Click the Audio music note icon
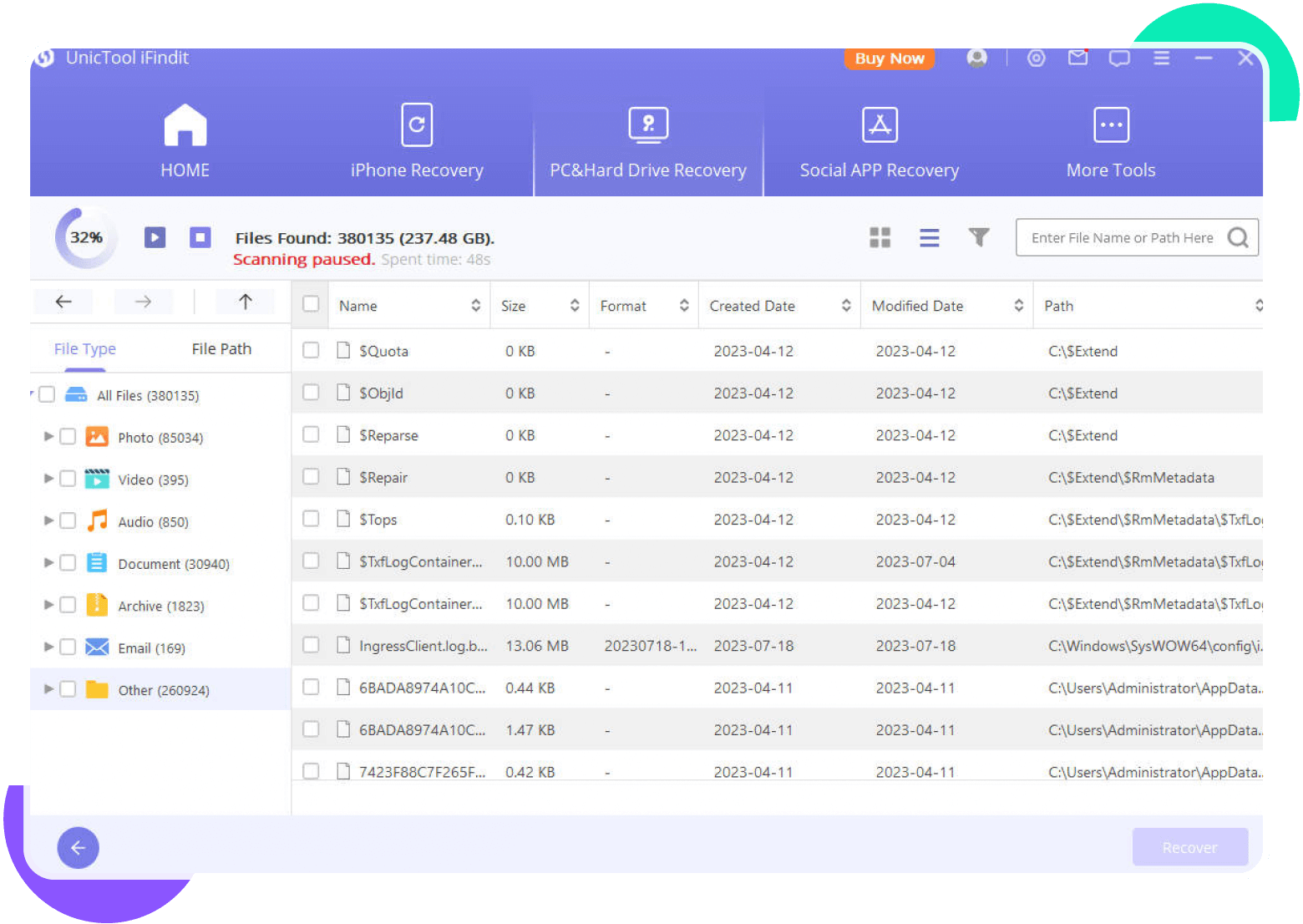 (x=98, y=520)
